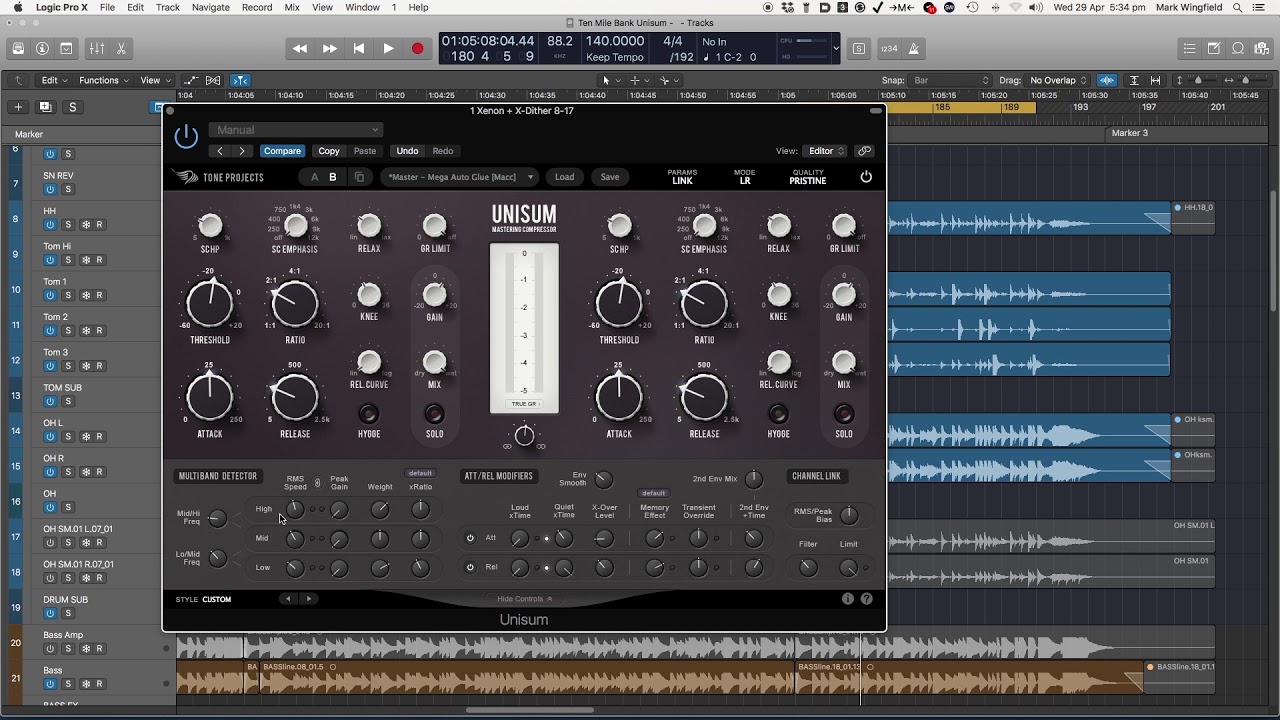Click the red Record button
This screenshot has height=720, width=1280.
click(417, 48)
